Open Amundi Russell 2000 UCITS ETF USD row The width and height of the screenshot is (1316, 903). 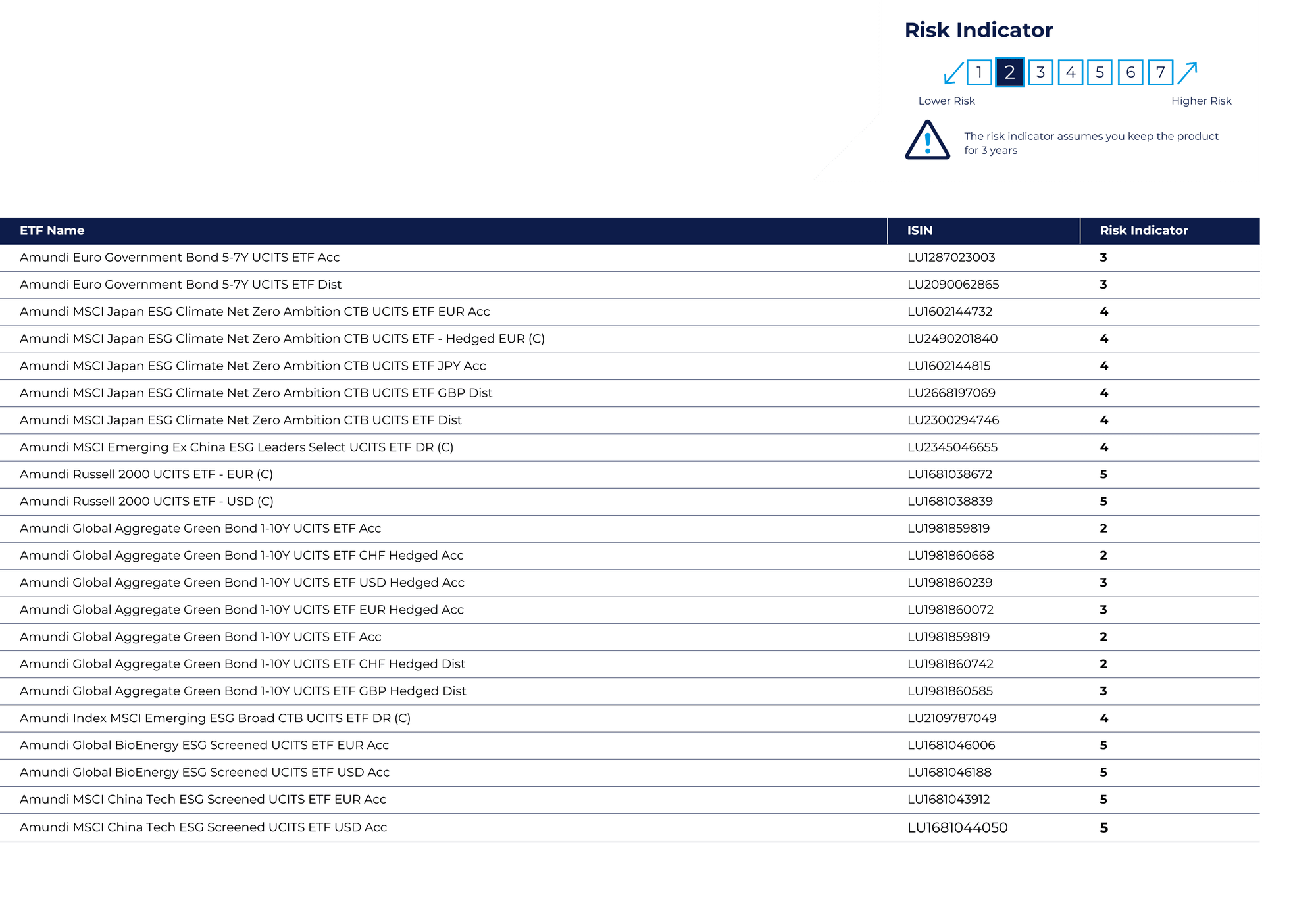(147, 501)
